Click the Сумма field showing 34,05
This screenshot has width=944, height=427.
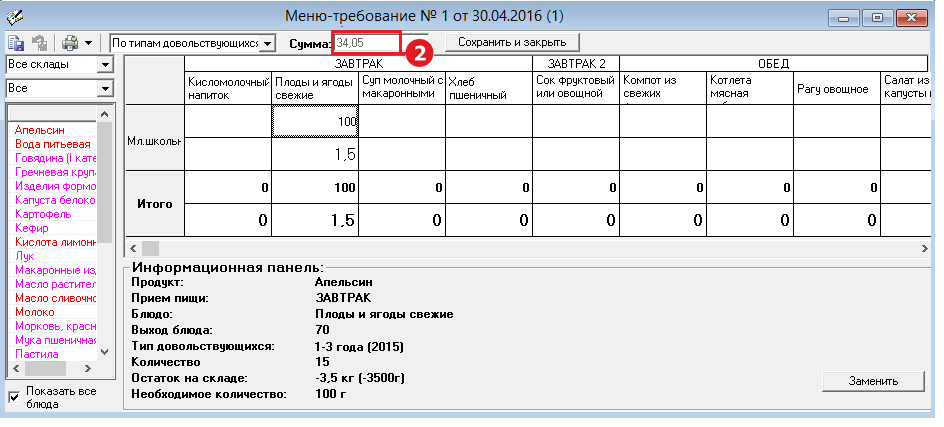(x=366, y=43)
